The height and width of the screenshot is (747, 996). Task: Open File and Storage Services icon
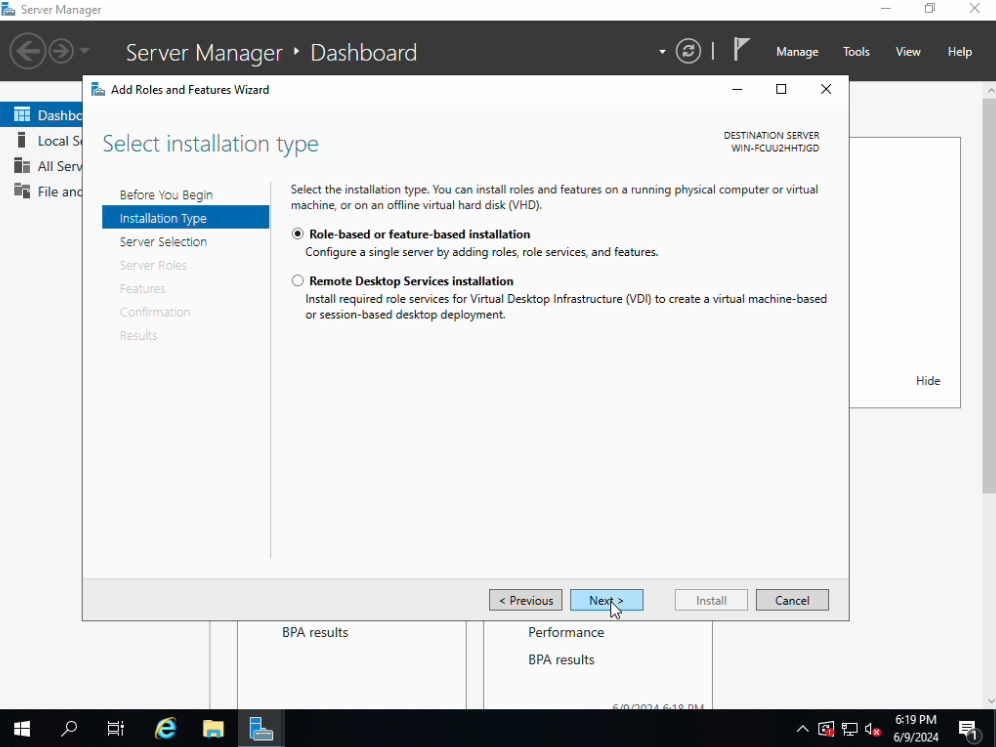(x=22, y=191)
